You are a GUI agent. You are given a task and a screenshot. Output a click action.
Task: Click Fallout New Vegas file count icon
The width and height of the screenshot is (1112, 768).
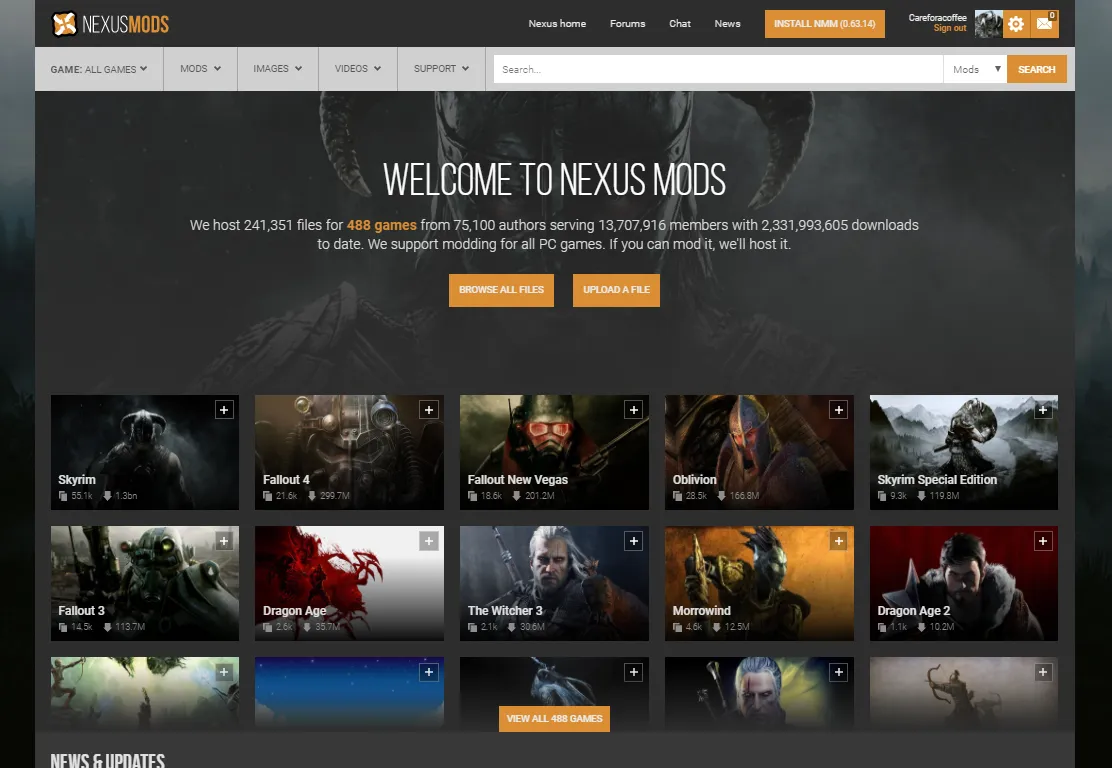472,496
